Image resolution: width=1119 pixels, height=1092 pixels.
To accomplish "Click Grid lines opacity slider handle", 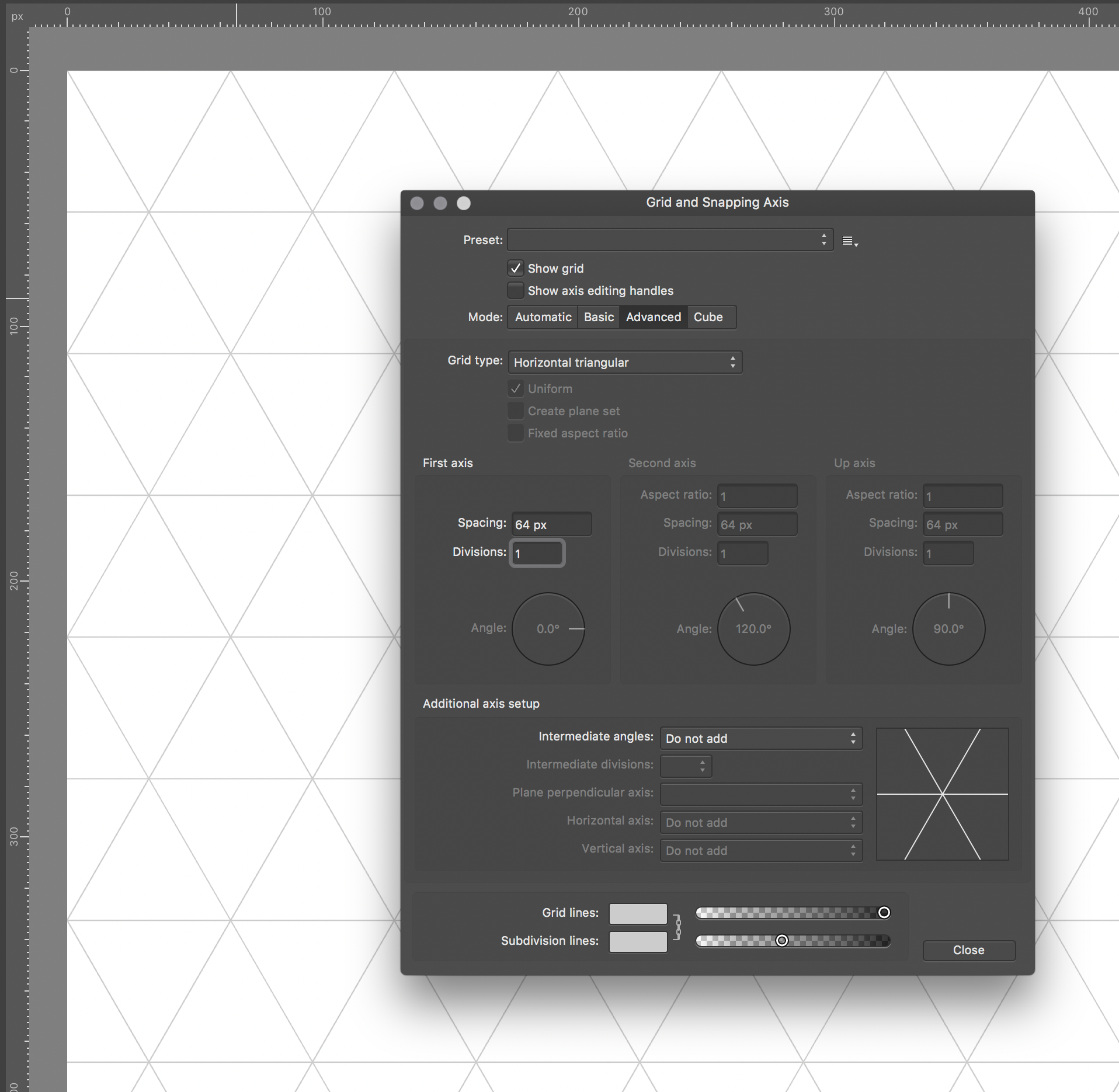I will click(x=884, y=913).
